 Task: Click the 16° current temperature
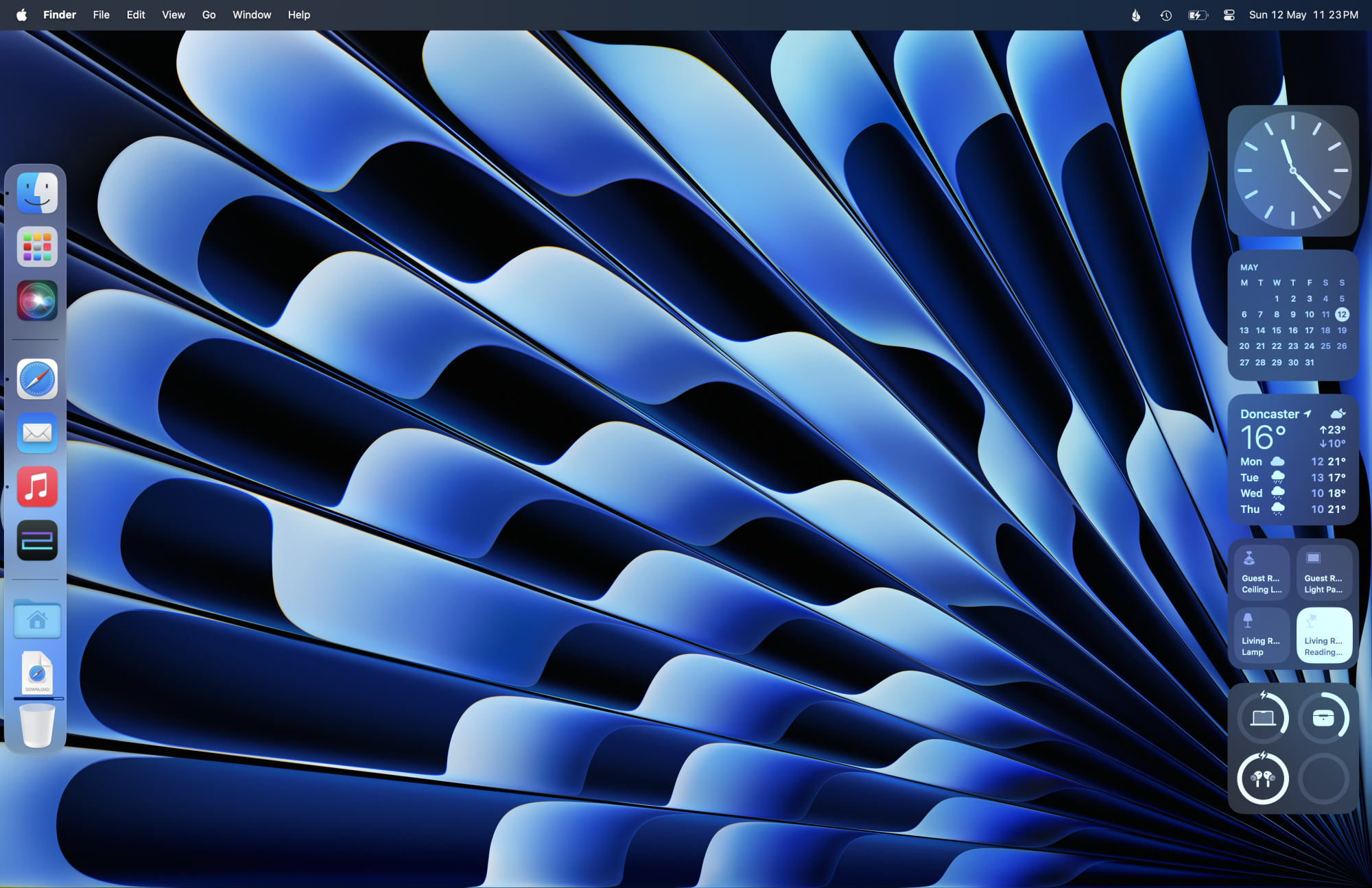pos(1263,437)
